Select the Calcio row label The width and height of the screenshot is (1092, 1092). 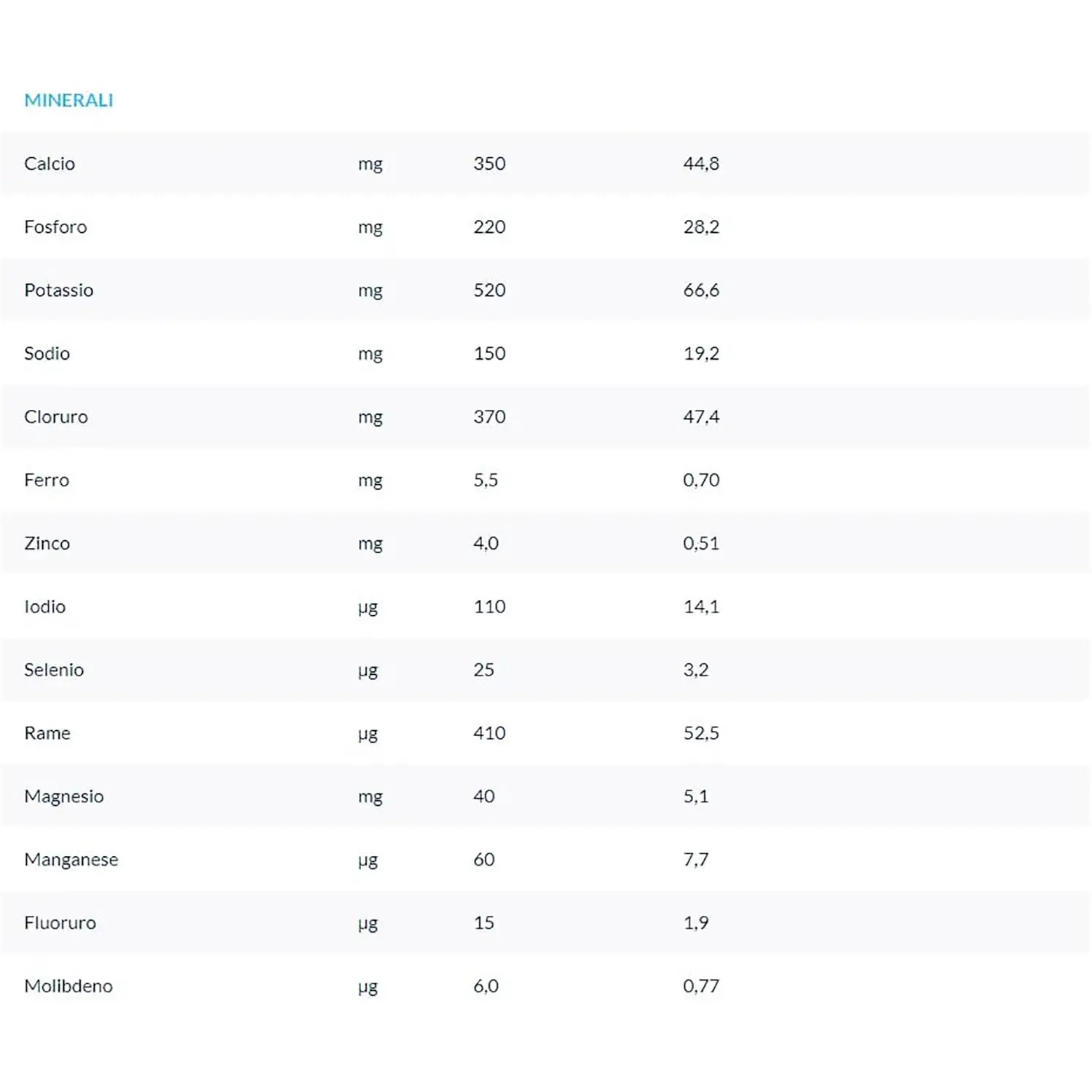(50, 164)
